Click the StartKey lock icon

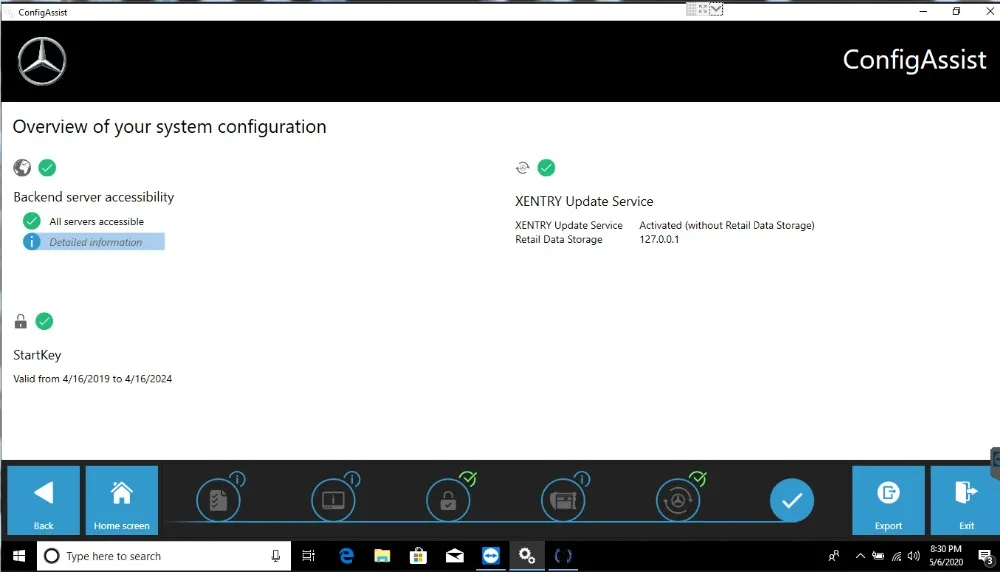point(21,321)
